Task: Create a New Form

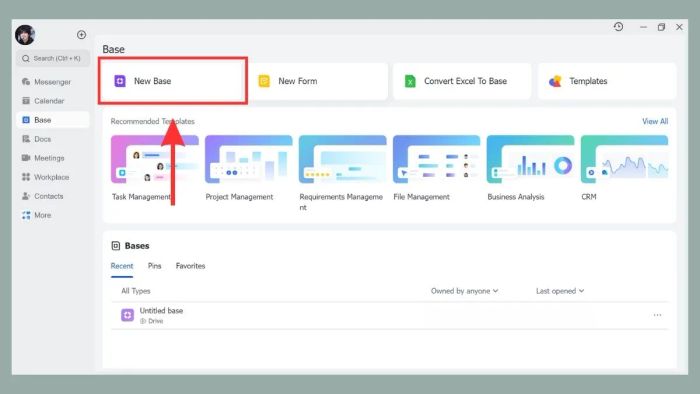Action: click(x=318, y=81)
